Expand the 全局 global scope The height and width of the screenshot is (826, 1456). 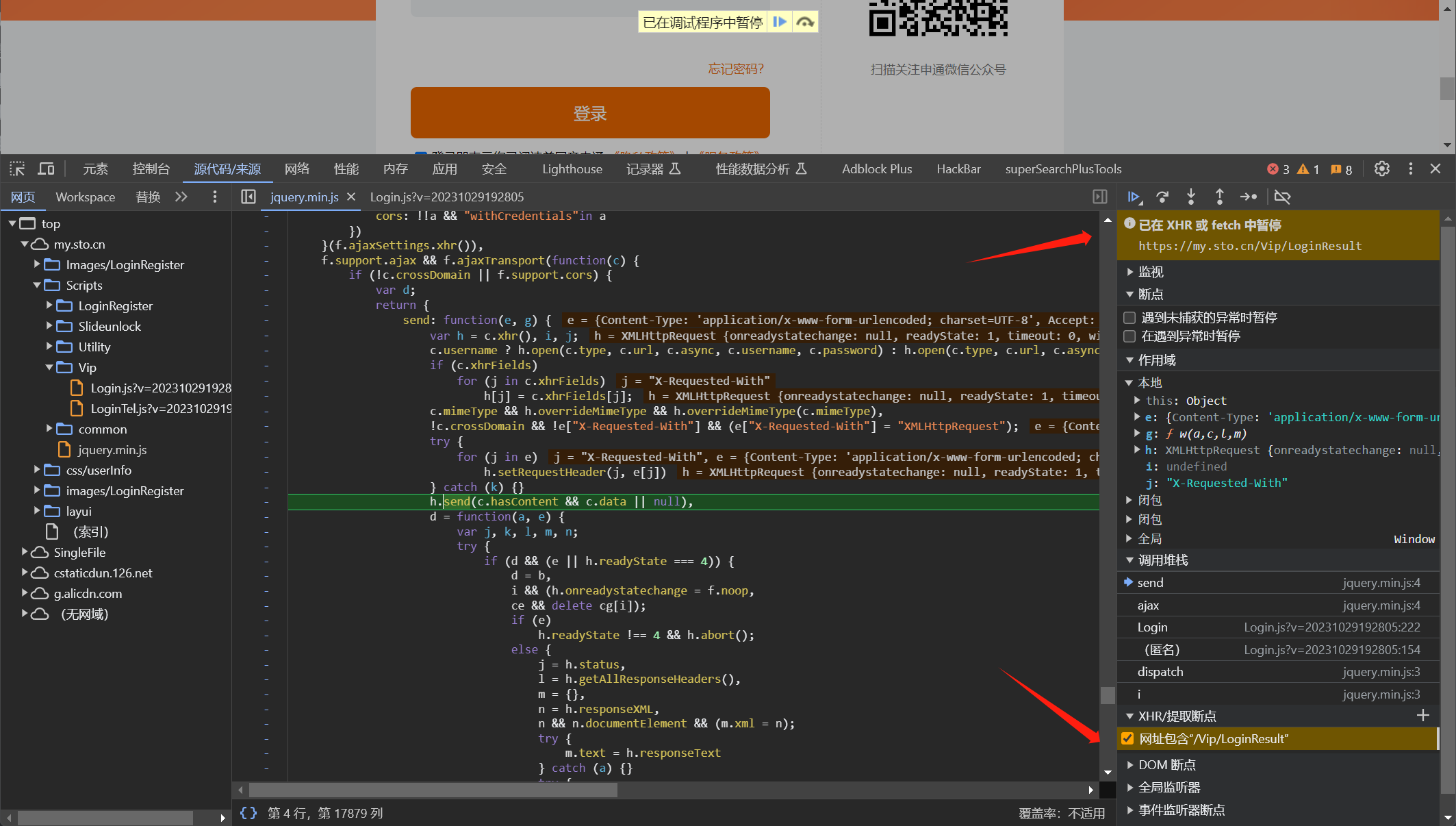pos(1129,539)
